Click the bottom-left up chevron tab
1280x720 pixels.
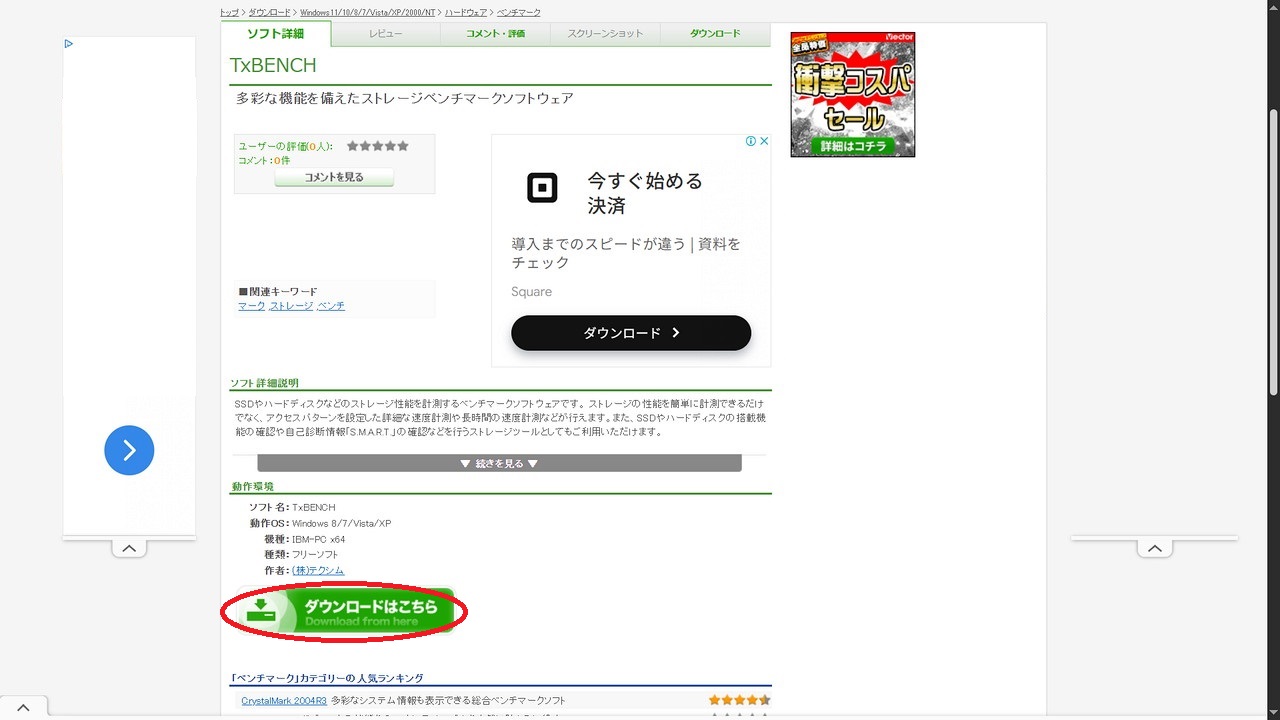(23, 708)
